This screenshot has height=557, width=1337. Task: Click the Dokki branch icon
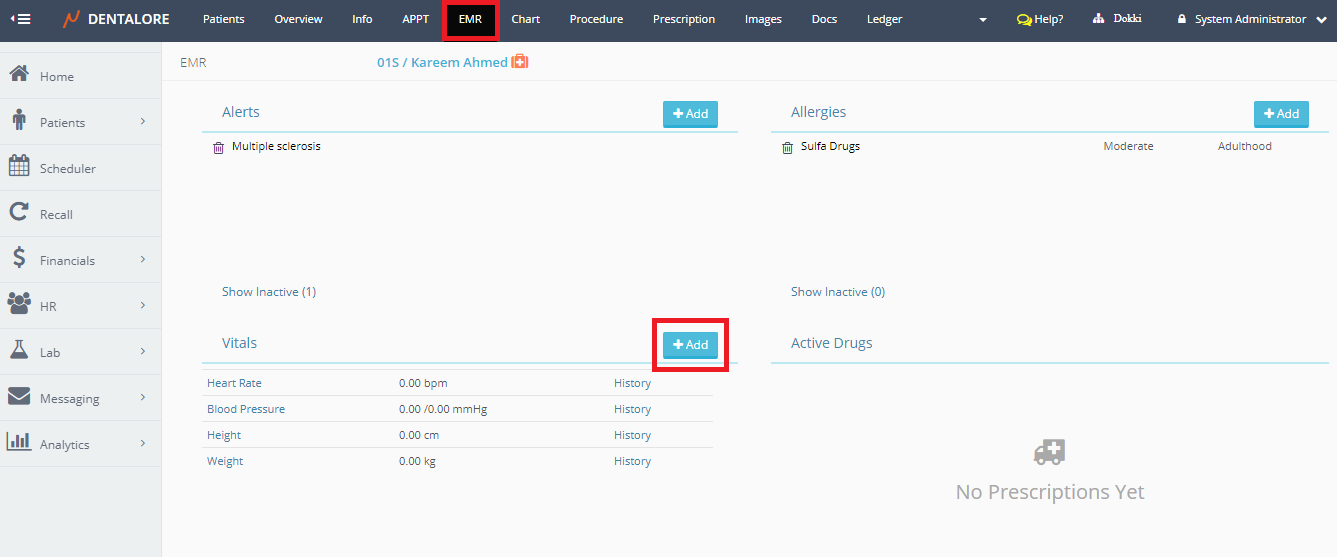[x=1098, y=19]
